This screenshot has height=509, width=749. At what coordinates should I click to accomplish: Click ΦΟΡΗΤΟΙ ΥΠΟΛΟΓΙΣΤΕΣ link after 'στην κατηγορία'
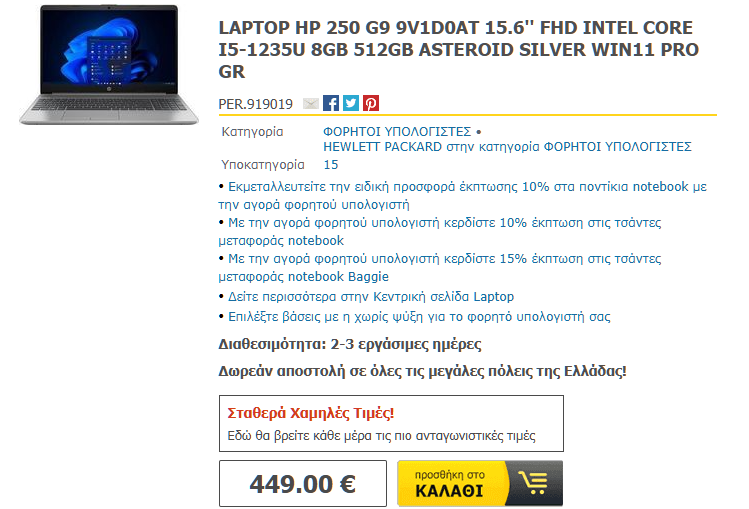pos(618,147)
